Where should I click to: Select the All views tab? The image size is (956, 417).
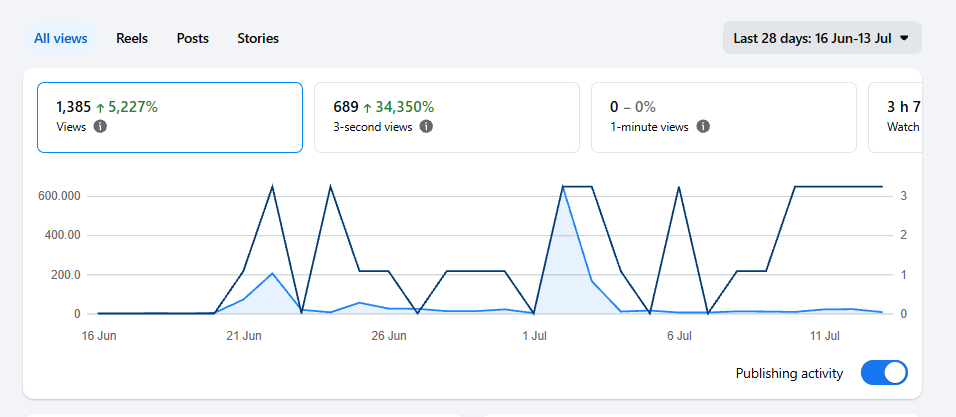tap(60, 38)
